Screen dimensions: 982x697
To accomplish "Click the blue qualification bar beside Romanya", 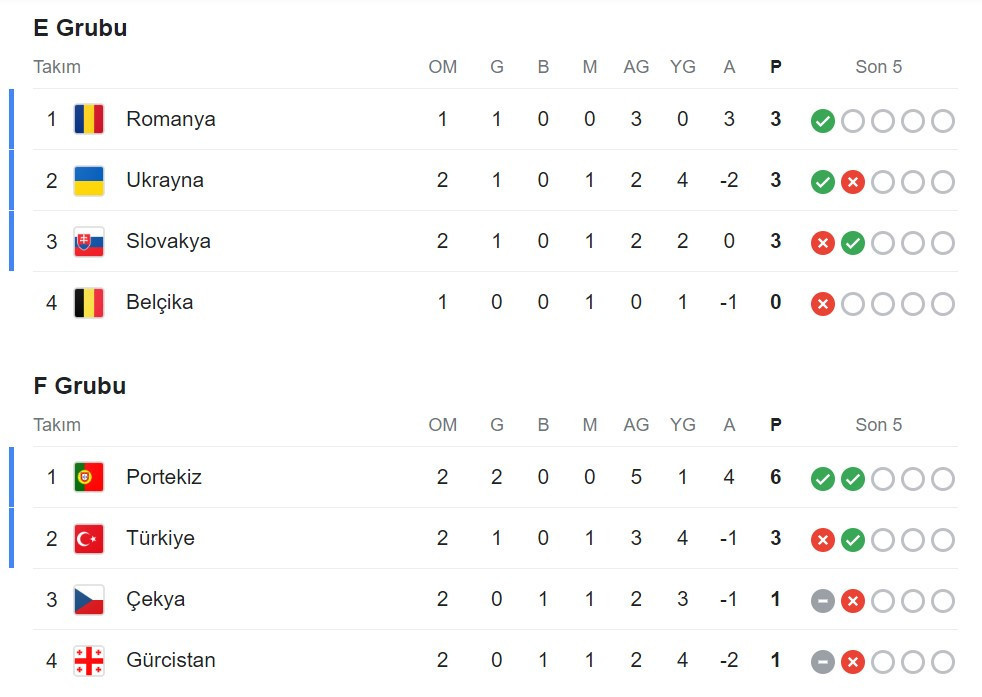I will (12, 118).
